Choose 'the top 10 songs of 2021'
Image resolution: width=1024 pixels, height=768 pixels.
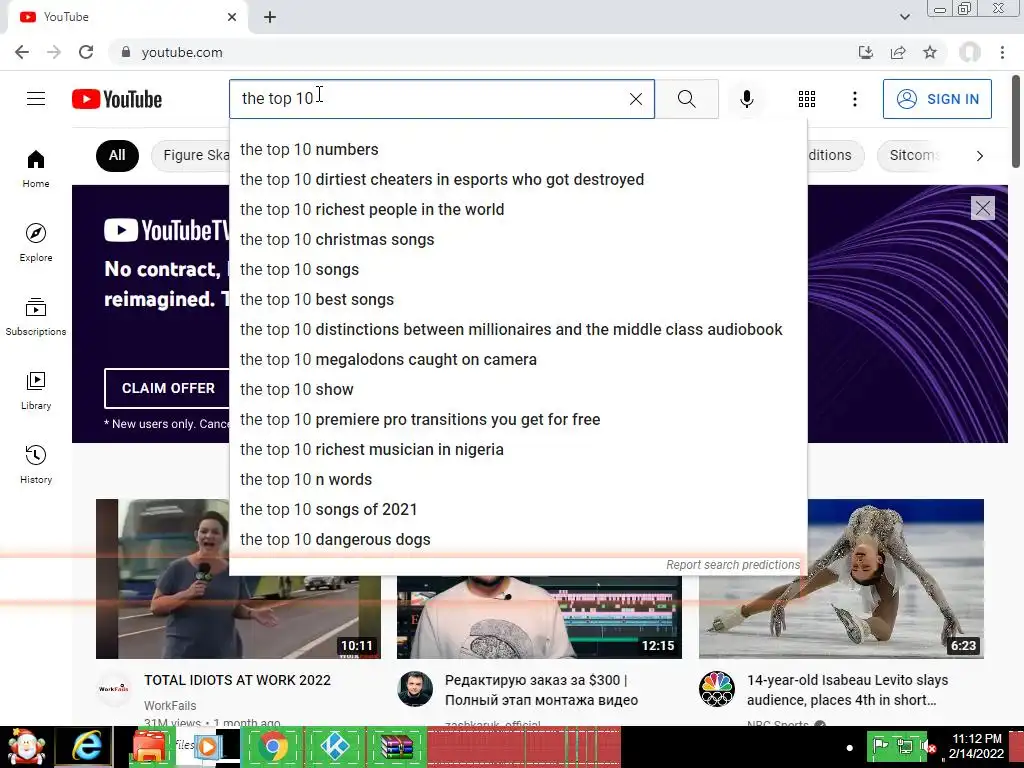click(x=518, y=510)
